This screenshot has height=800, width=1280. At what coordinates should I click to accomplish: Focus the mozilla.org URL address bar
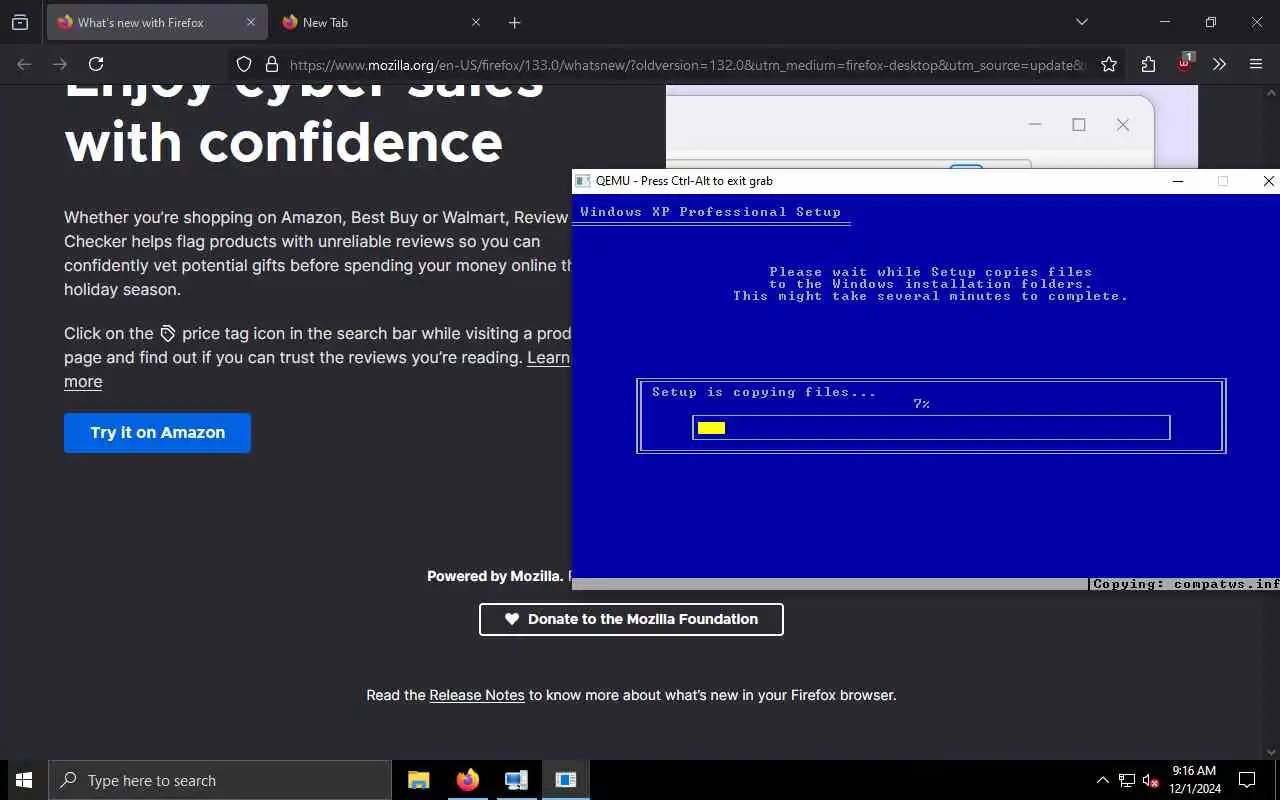tap(688, 65)
